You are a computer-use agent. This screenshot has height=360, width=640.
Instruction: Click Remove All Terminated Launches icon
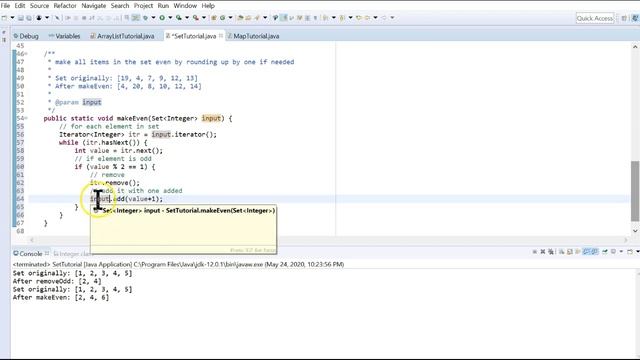[x=551, y=251]
